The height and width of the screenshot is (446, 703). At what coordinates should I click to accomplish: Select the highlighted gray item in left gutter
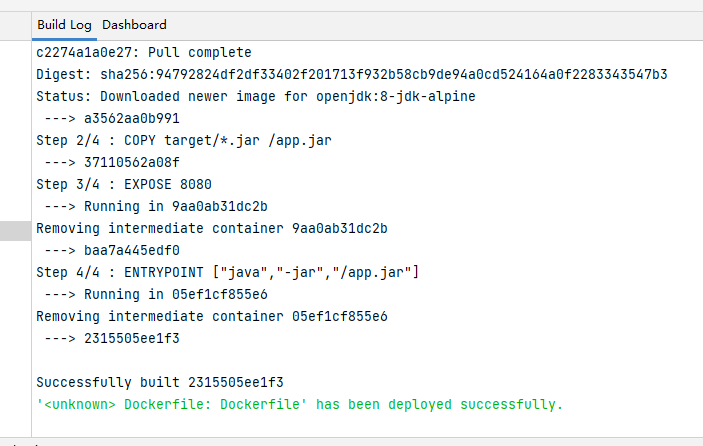[15, 231]
